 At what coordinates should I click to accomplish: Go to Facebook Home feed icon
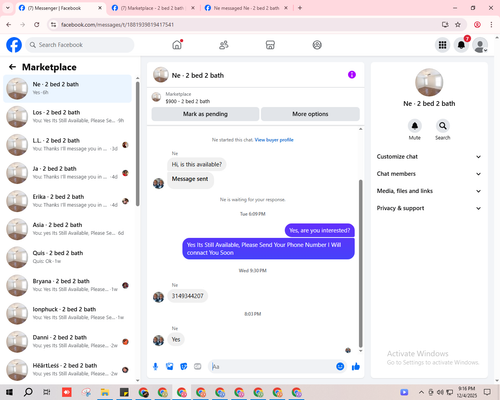click(x=177, y=45)
